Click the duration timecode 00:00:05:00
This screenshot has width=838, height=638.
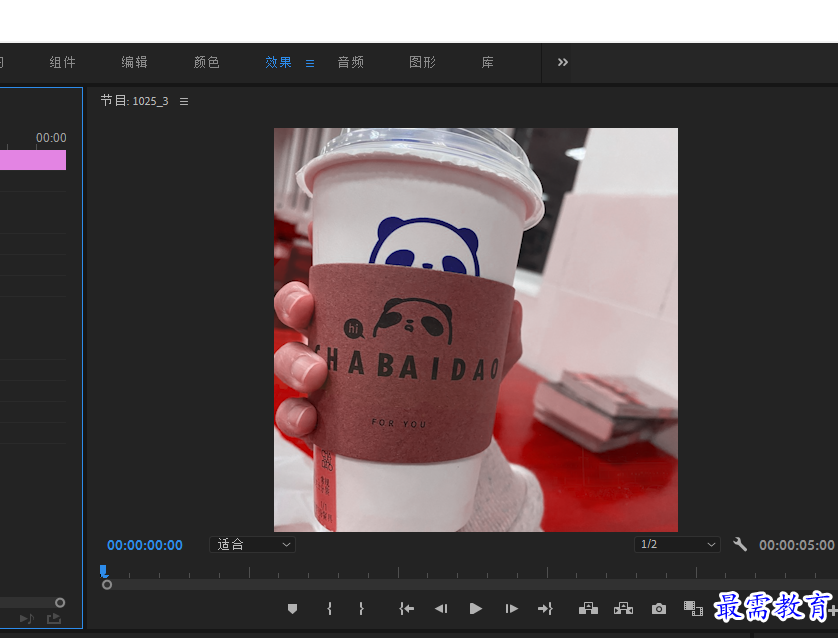tap(796, 545)
